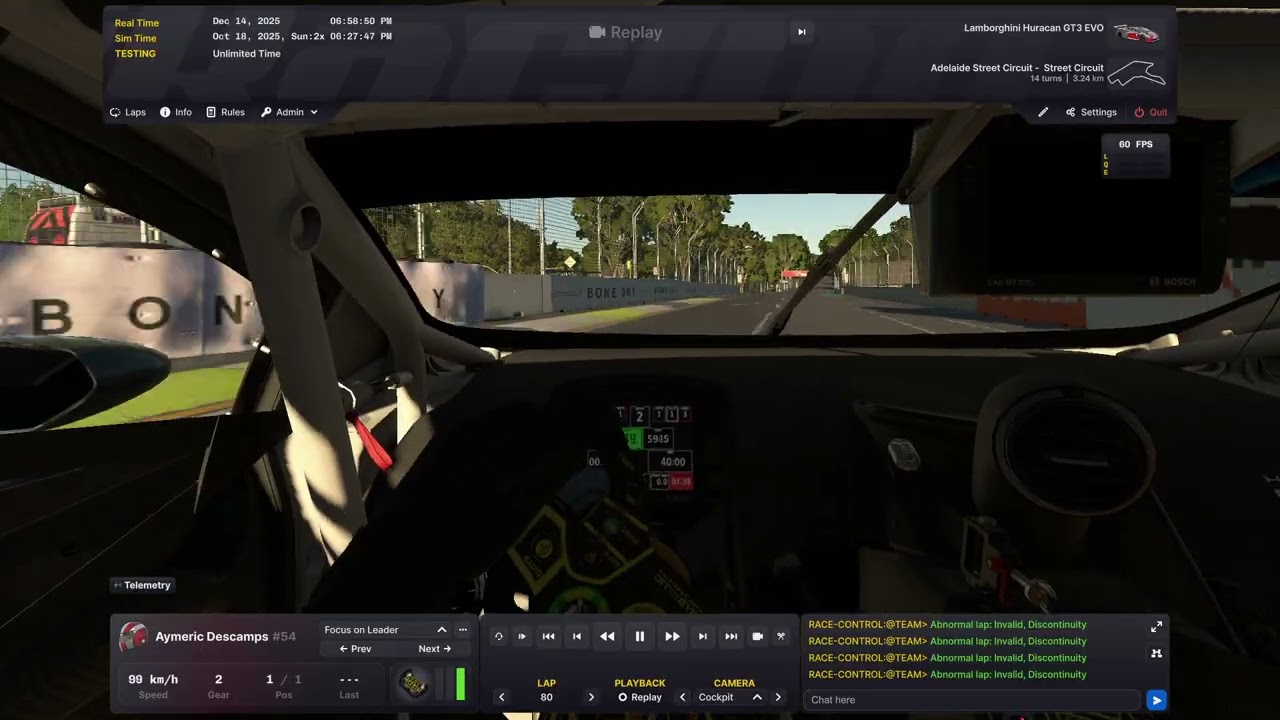Click the Lamborghini Huracan car thumbnail

[x=1137, y=33]
